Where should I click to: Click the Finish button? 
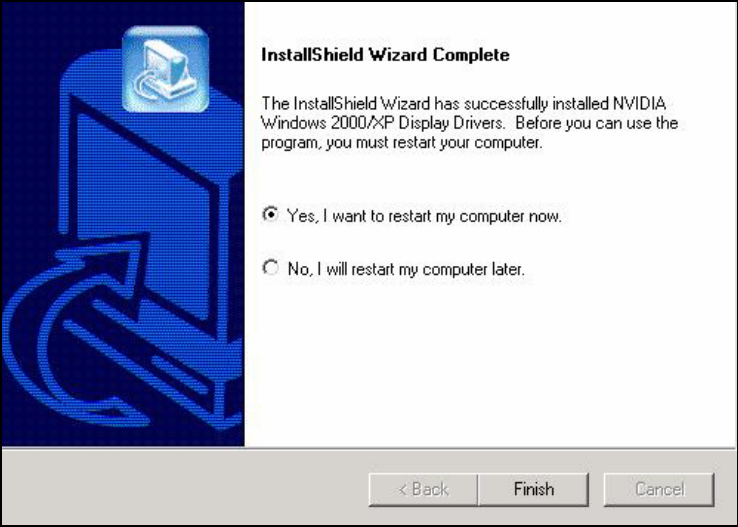tap(533, 489)
